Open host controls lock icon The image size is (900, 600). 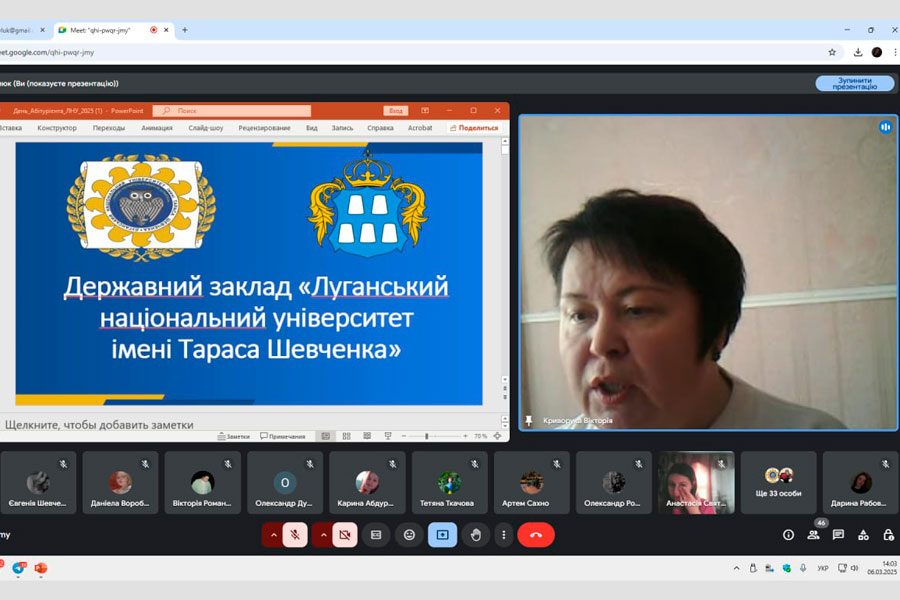(889, 535)
